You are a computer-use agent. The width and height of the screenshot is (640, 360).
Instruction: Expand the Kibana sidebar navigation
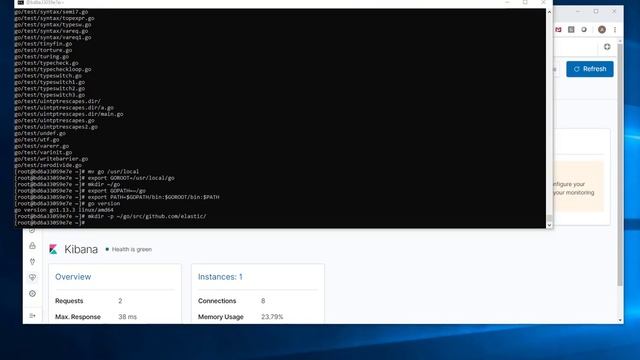32,316
